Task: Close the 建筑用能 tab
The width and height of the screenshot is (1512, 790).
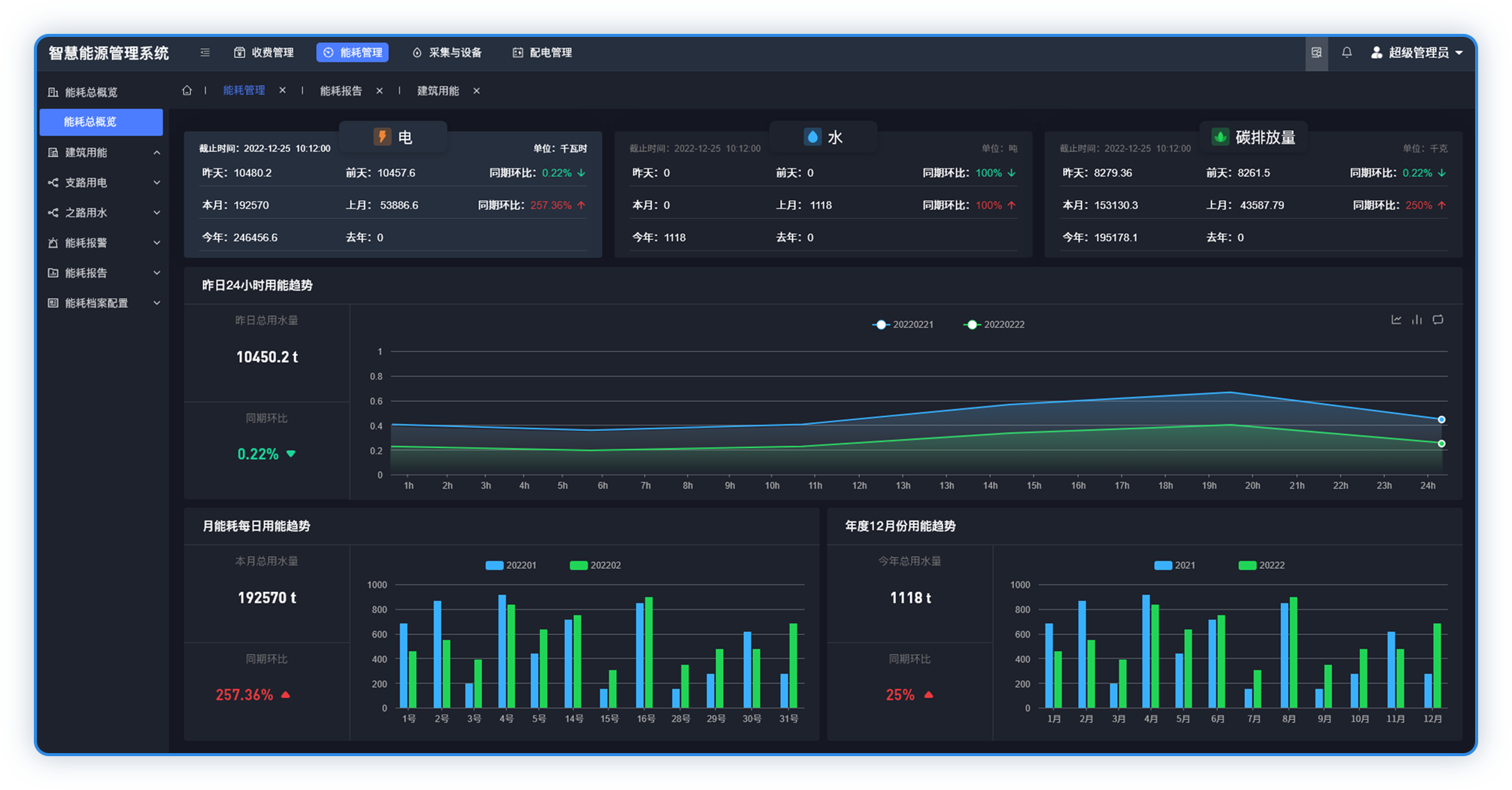Action: (477, 90)
